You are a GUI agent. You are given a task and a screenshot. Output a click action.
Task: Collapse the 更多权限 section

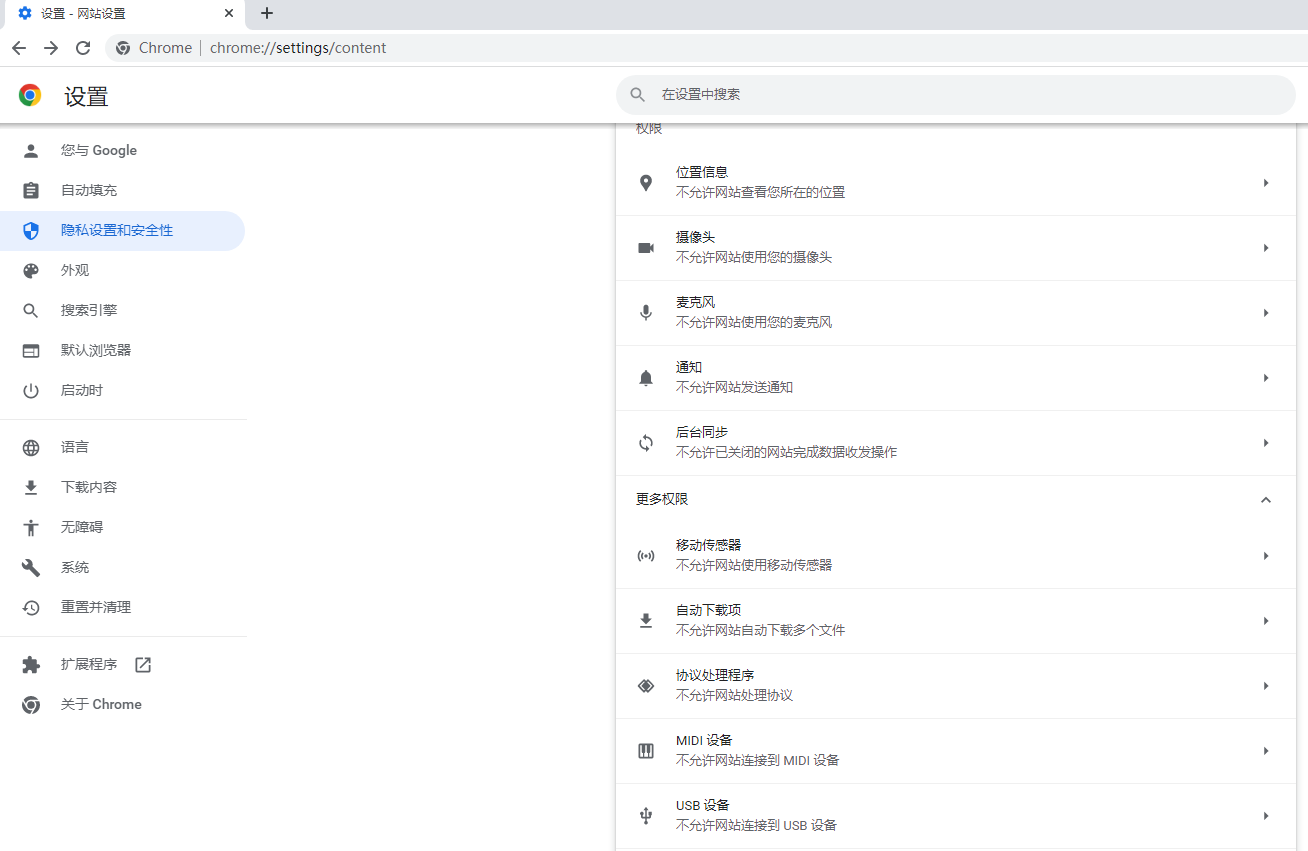(1265, 500)
